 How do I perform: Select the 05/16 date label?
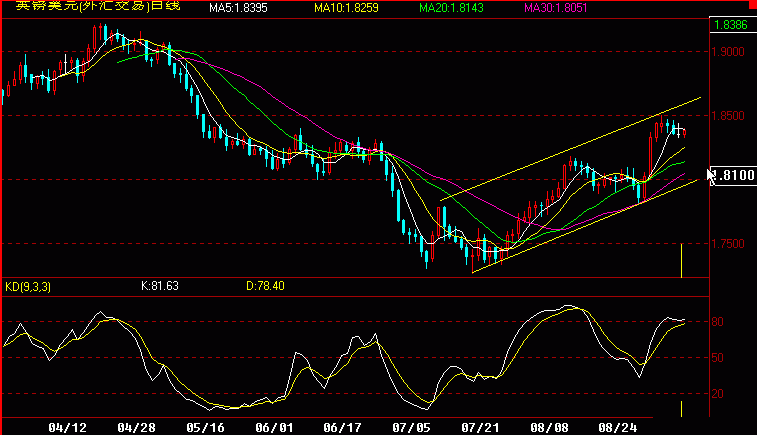coord(205,428)
